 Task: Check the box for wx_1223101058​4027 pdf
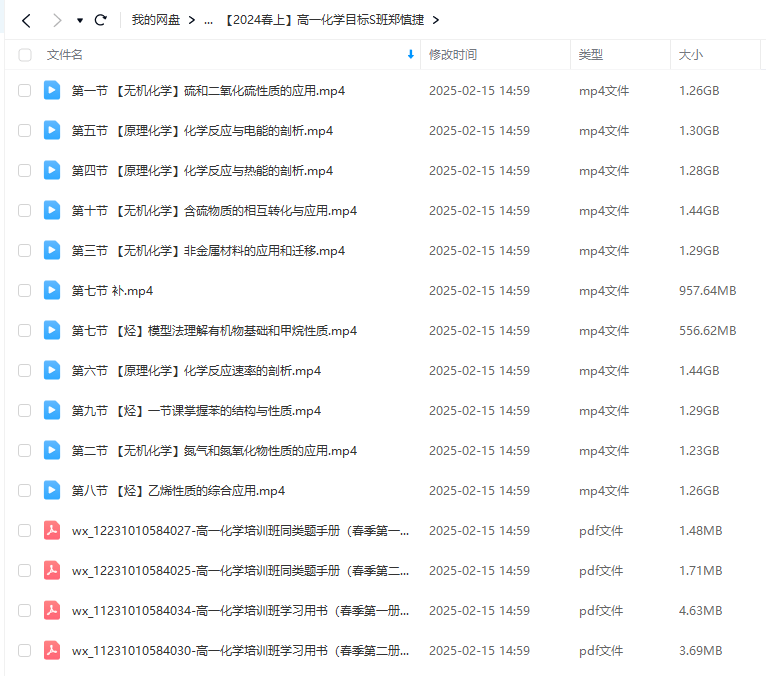point(24,531)
